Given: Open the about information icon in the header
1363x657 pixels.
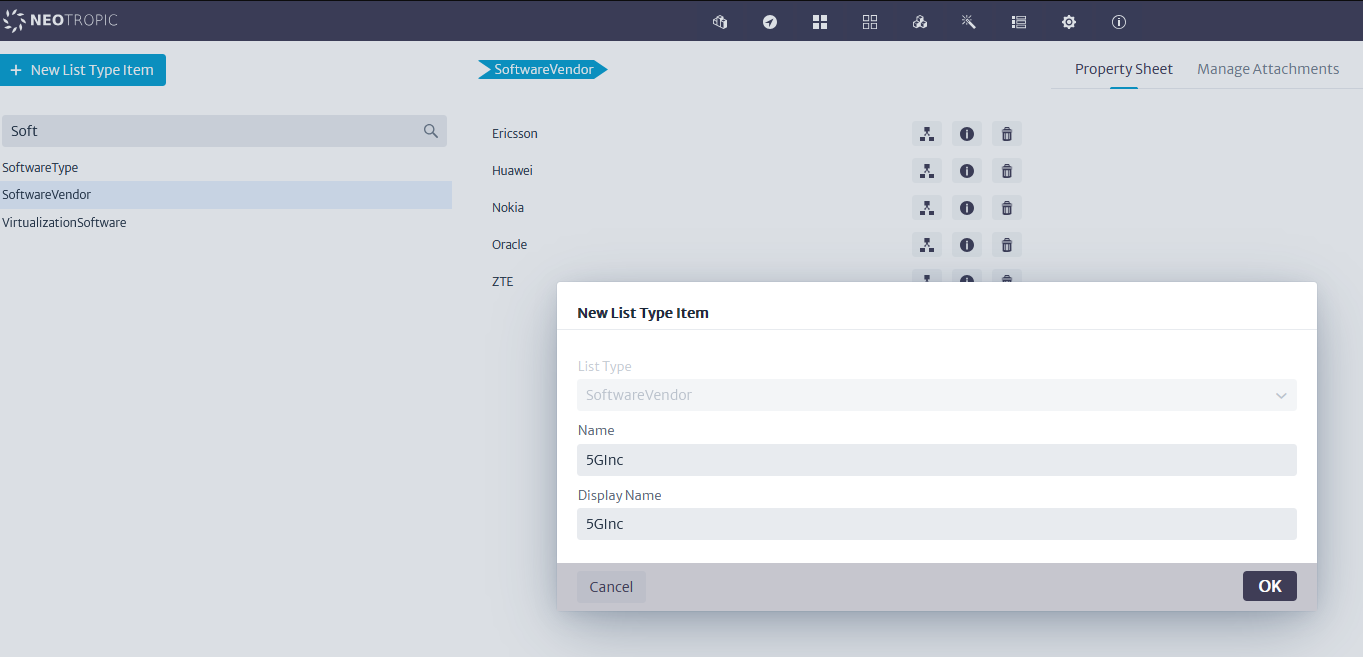Looking at the screenshot, I should (x=1118, y=21).
